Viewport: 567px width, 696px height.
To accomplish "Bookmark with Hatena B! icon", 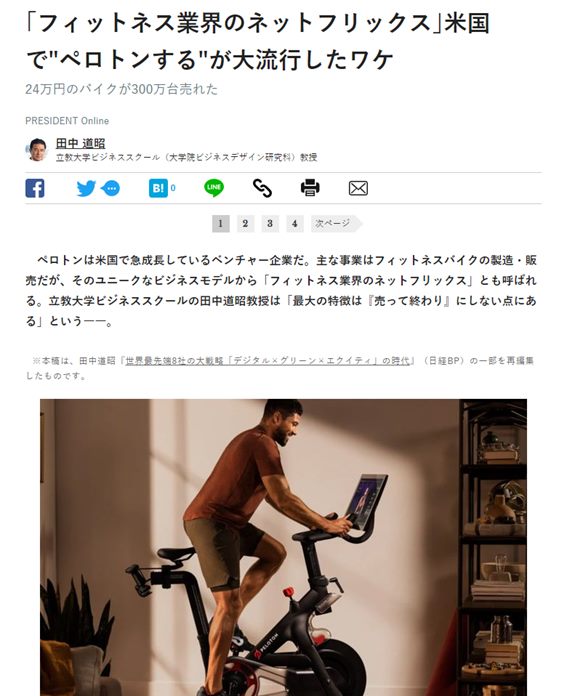I will (x=158, y=188).
